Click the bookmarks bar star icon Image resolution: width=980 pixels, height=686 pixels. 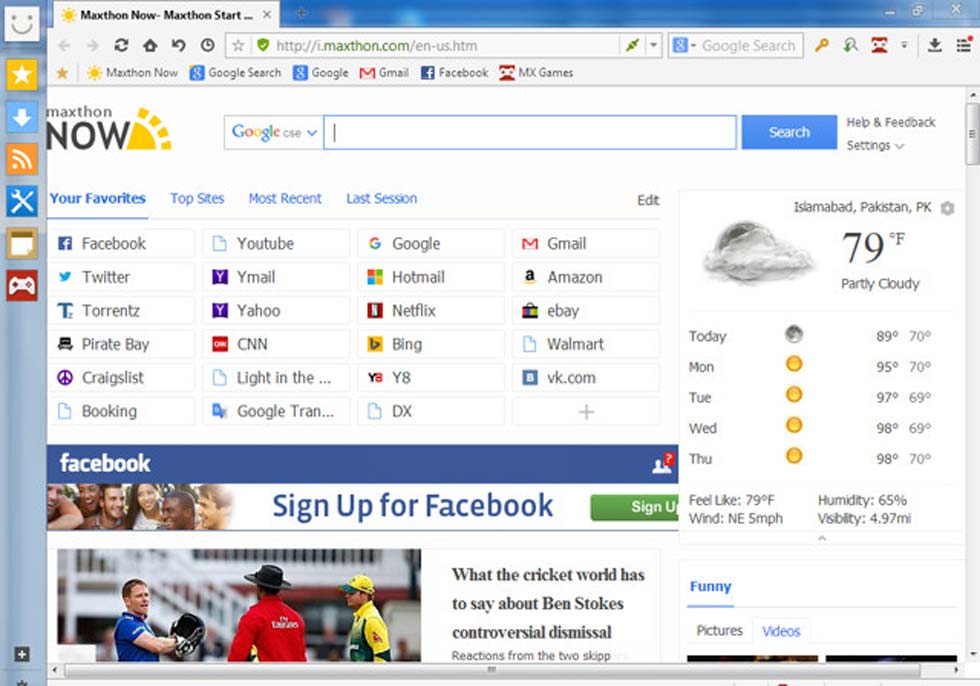click(62, 73)
